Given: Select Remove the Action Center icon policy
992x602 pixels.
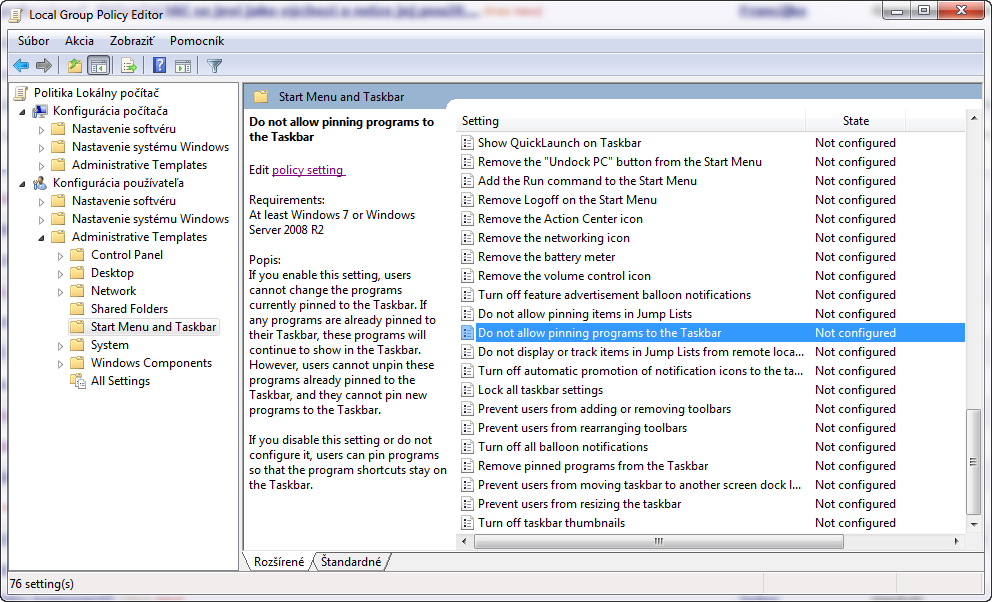Looking at the screenshot, I should coord(560,219).
